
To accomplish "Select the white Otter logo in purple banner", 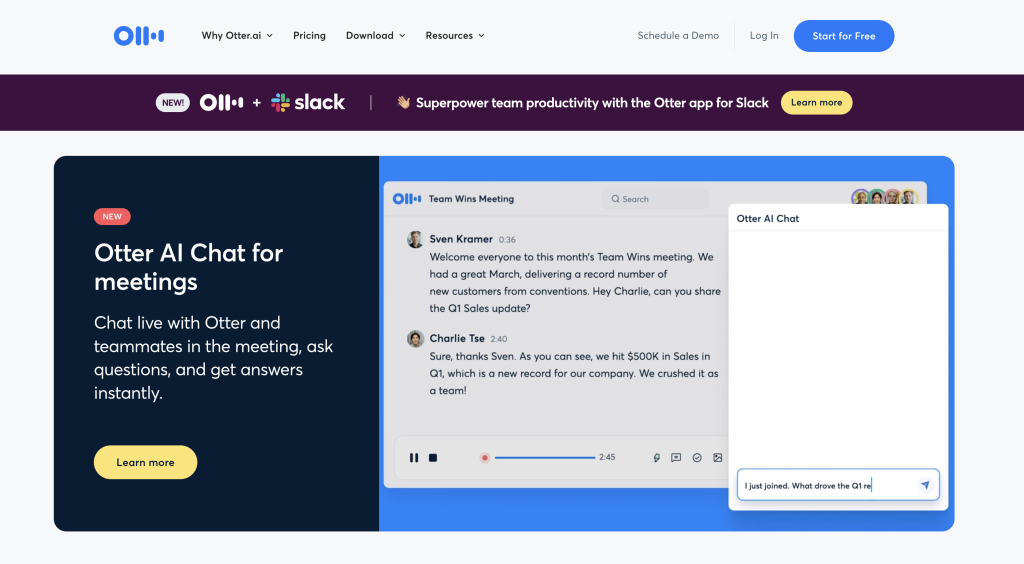I will 221,102.
